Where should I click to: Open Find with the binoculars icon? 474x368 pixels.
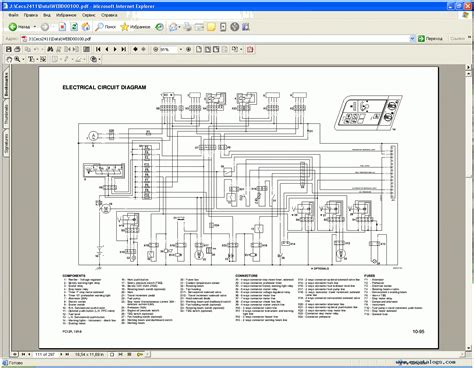click(50, 49)
